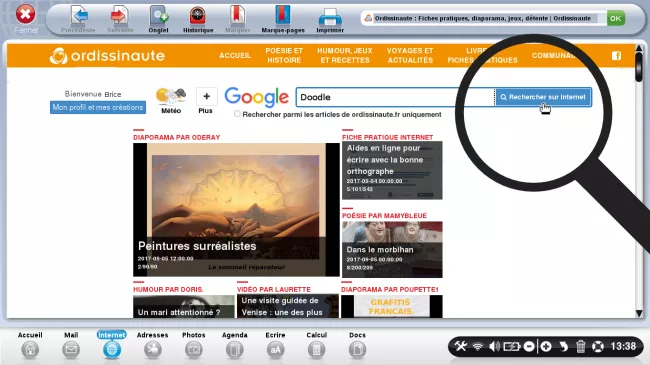Click the Imprimer printer icon
The image size is (650, 365).
click(x=330, y=19)
